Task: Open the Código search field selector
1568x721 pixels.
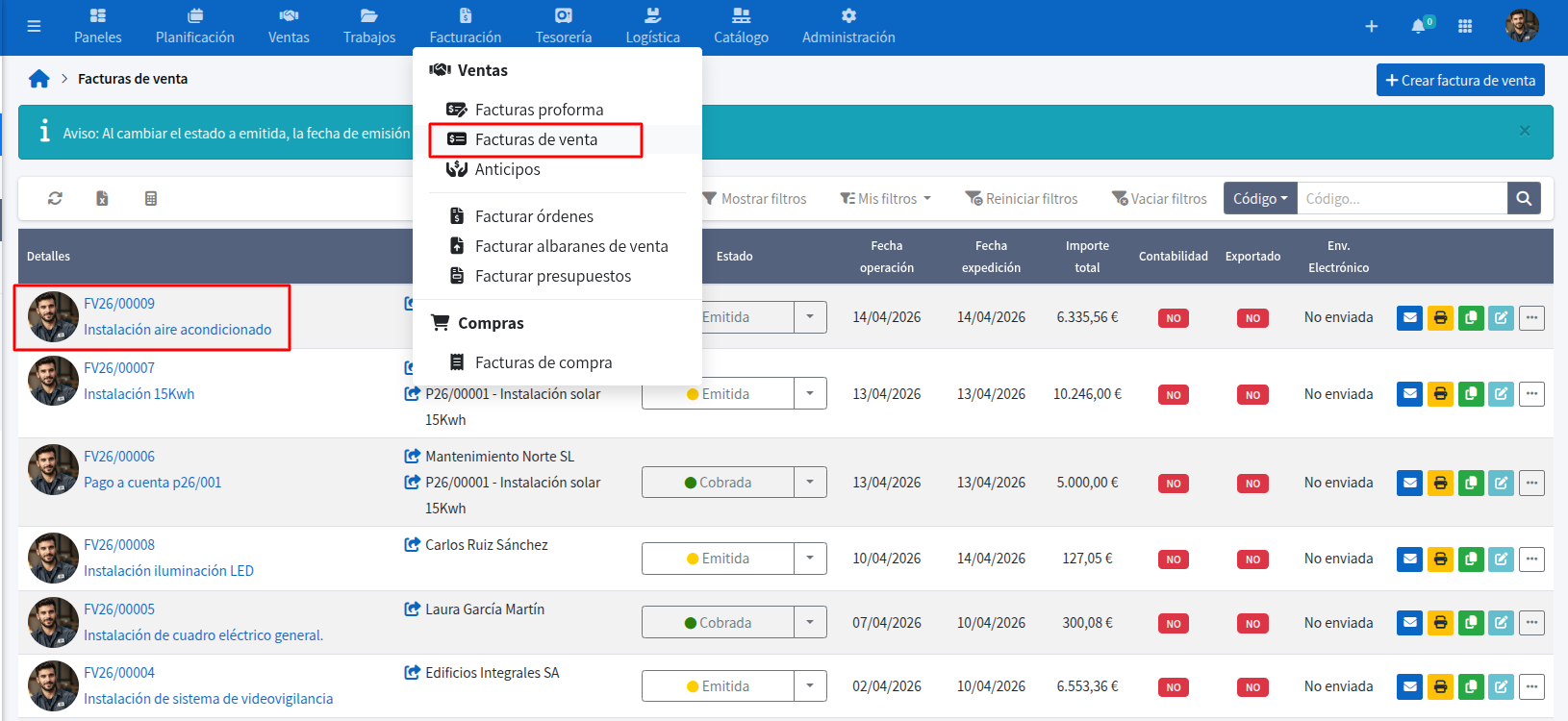Action: pos(1259,199)
